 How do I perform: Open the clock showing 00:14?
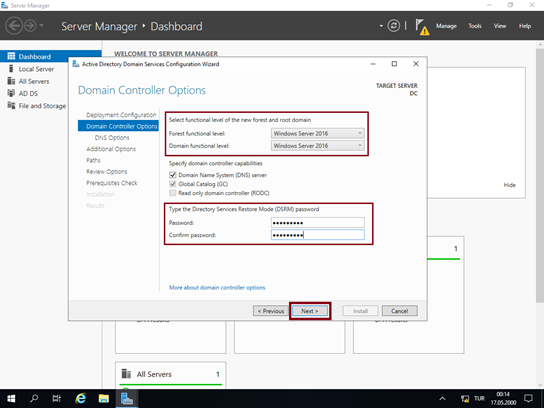pos(503,398)
